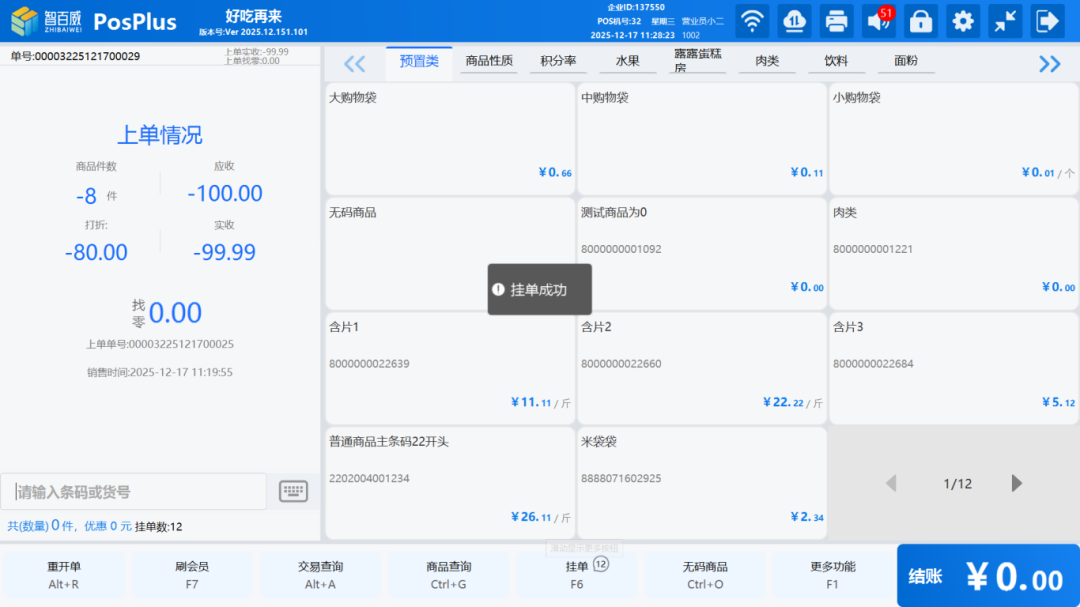Select the 饮料 category tab

[x=836, y=61]
